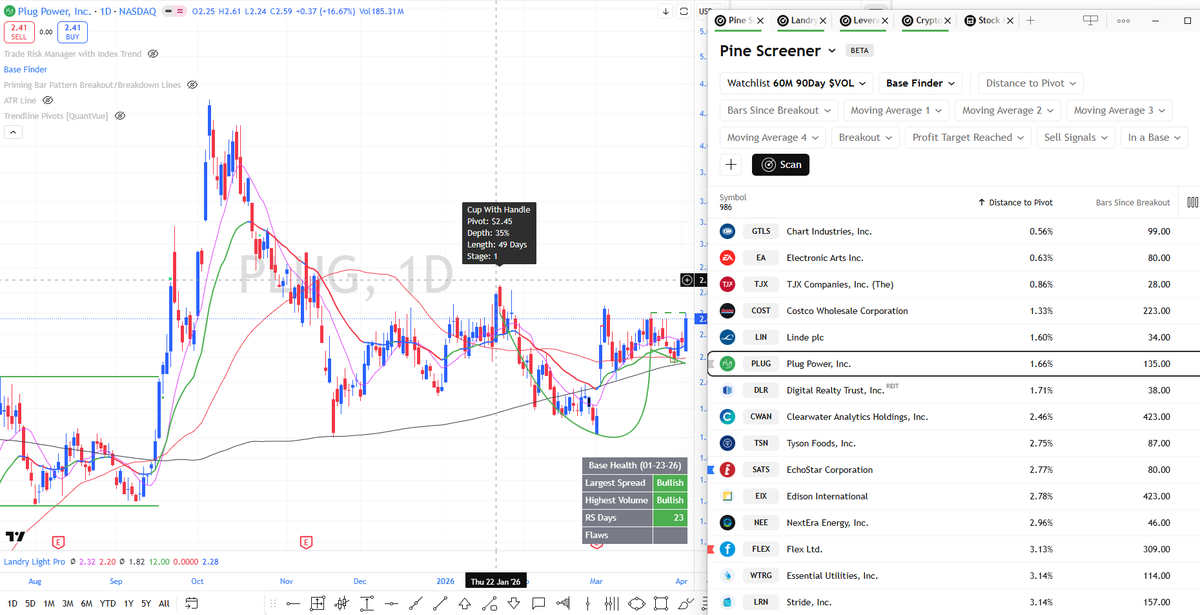The width and height of the screenshot is (1200, 615).
Task: Select the rectangle drawing tool
Action: pyautogui.click(x=661, y=603)
